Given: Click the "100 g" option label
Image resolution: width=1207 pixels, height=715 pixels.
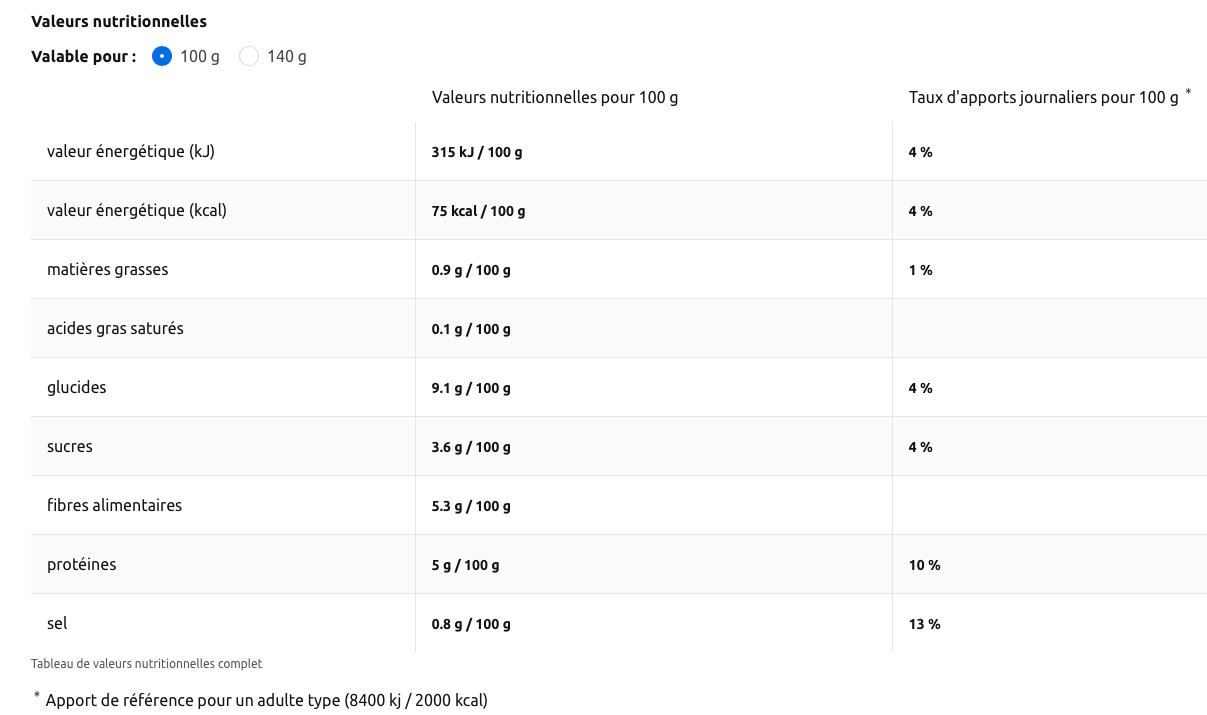Looking at the screenshot, I should (200, 57).
